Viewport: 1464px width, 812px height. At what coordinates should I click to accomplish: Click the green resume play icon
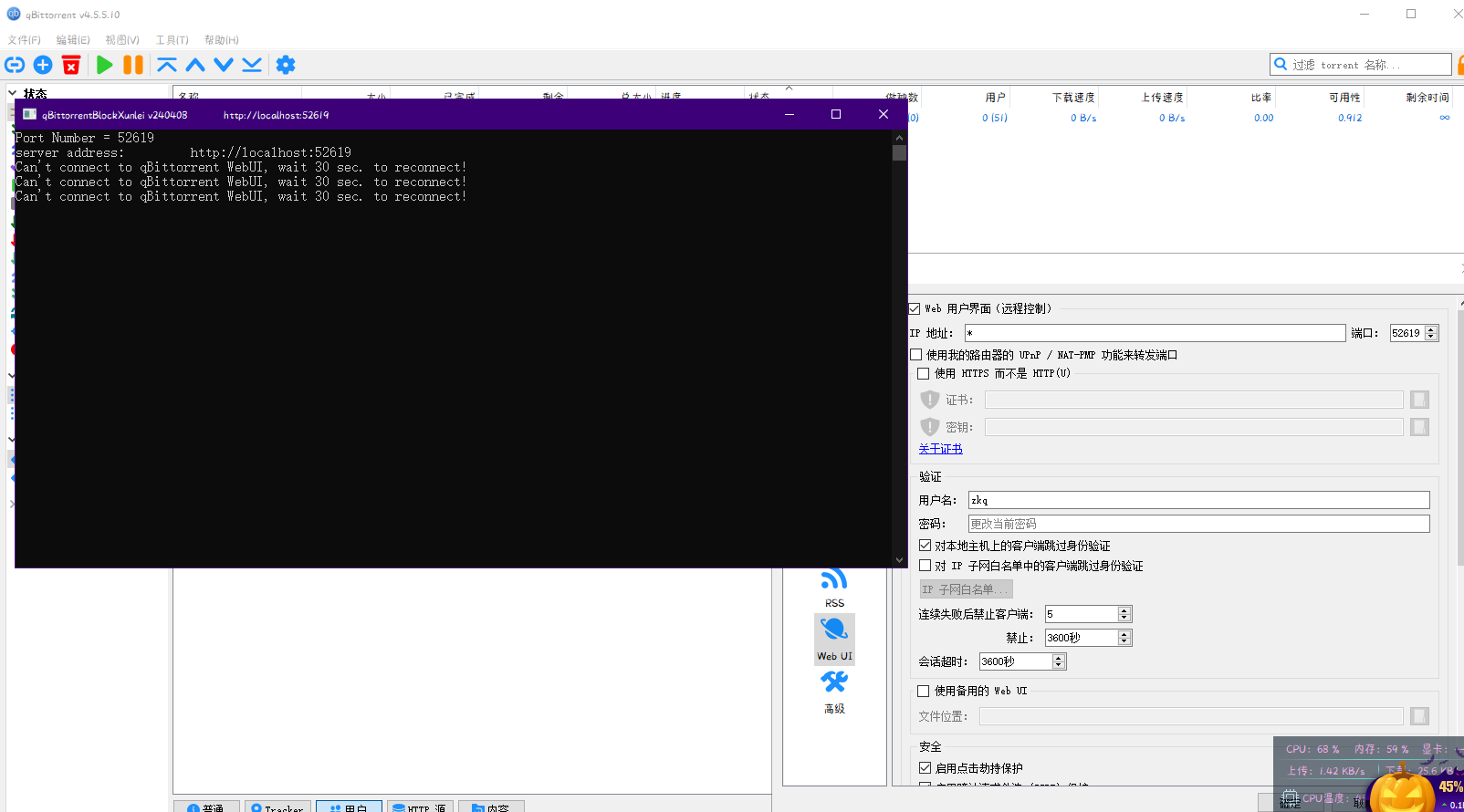pos(105,65)
